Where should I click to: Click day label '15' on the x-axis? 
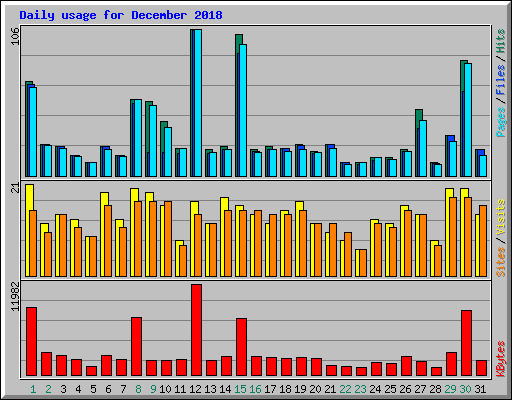point(240,389)
